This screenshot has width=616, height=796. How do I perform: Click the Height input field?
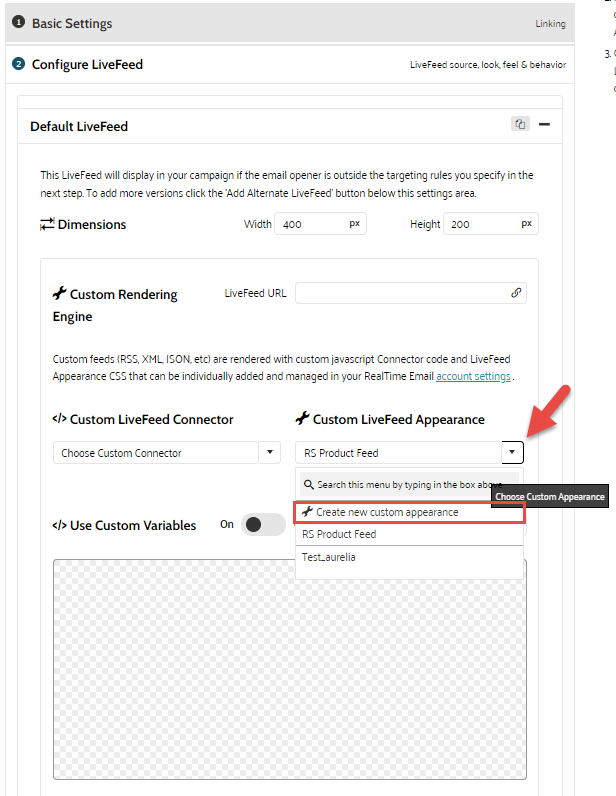coord(490,224)
